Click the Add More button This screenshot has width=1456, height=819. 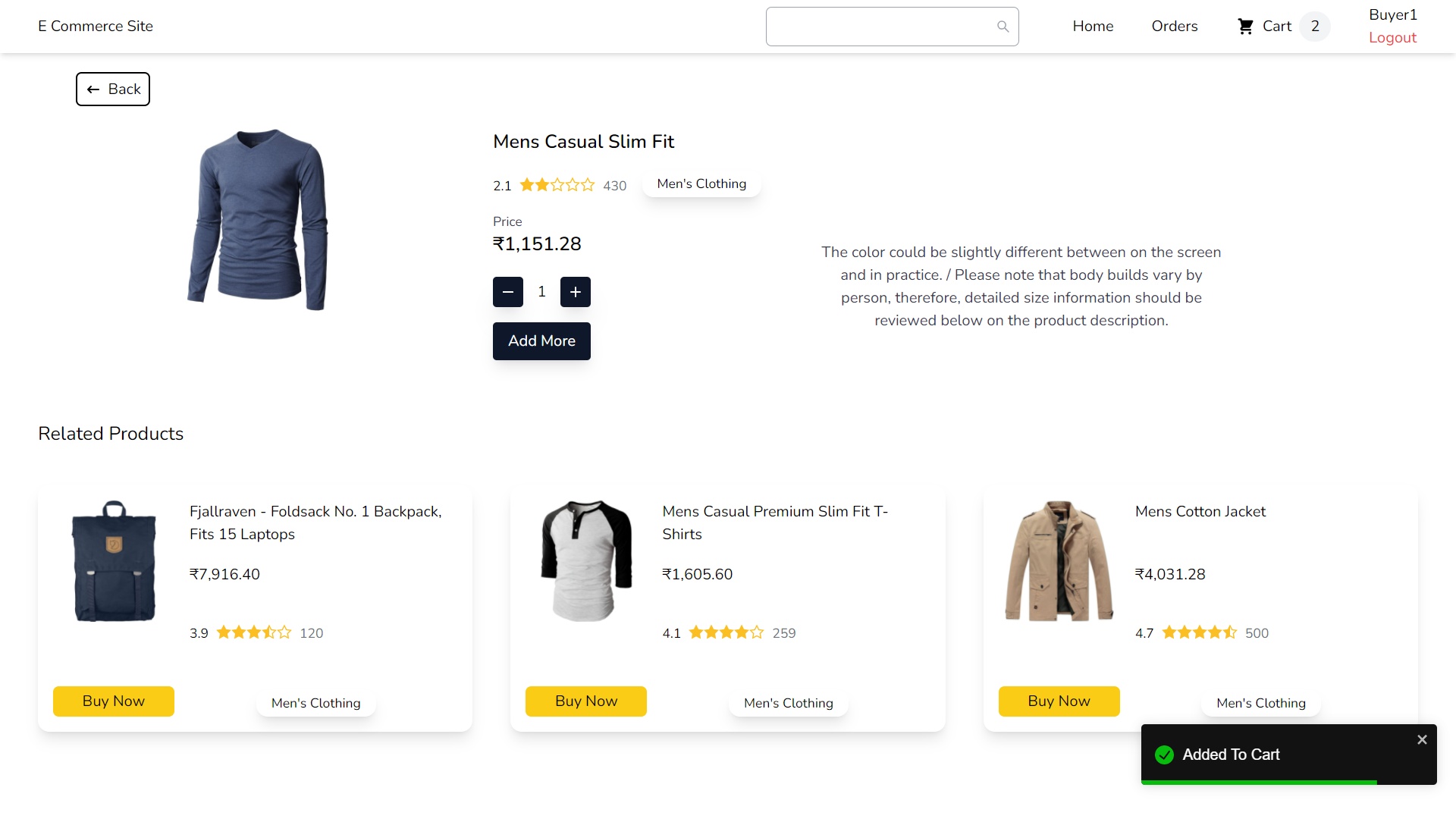541,341
